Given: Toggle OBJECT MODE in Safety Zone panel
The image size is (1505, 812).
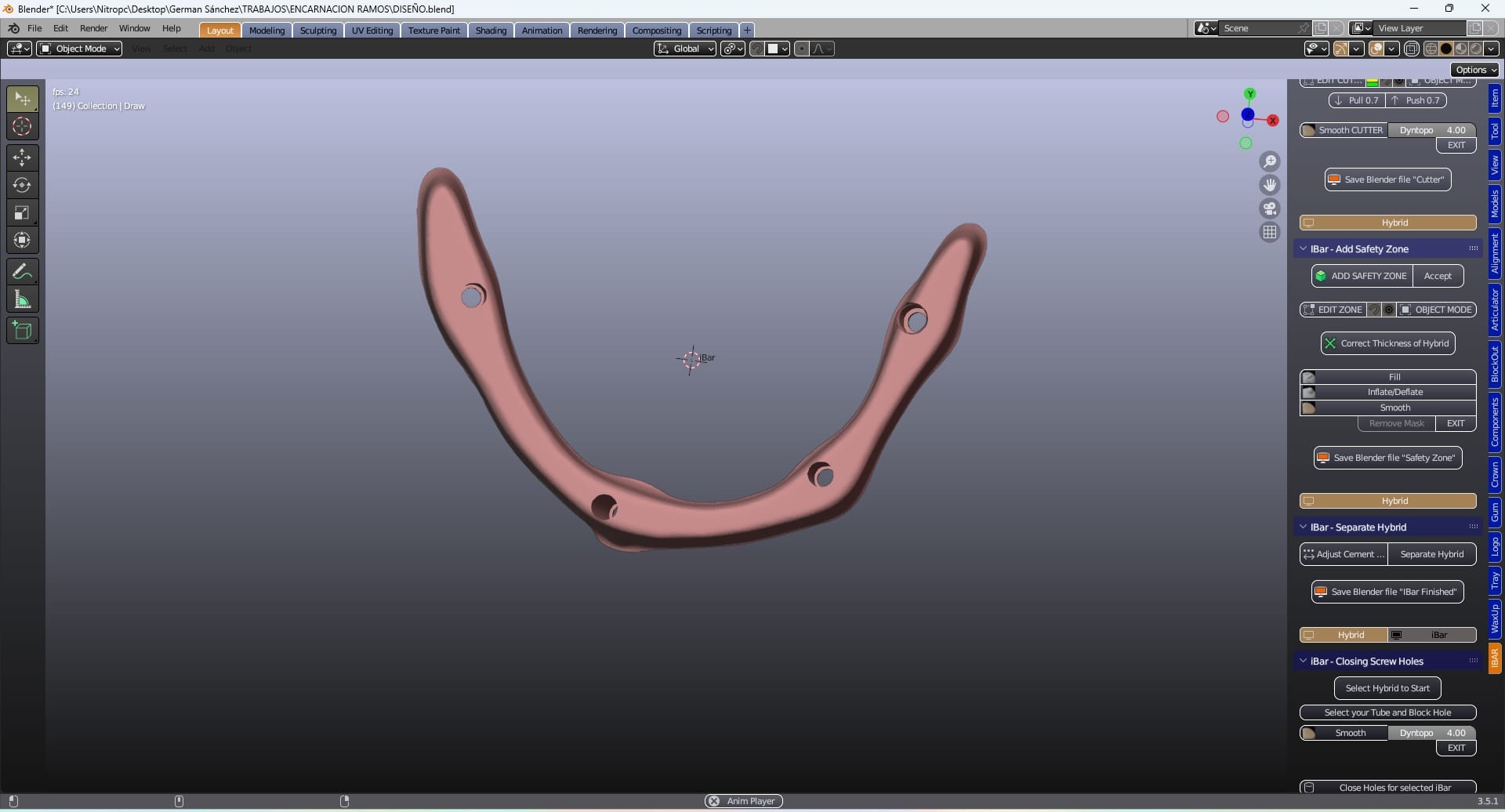Looking at the screenshot, I should tap(1436, 310).
